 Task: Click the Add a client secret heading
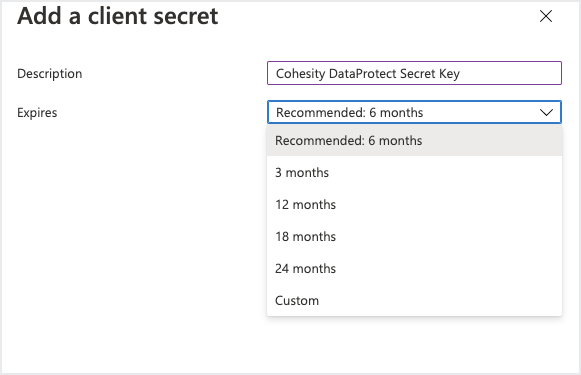point(118,16)
